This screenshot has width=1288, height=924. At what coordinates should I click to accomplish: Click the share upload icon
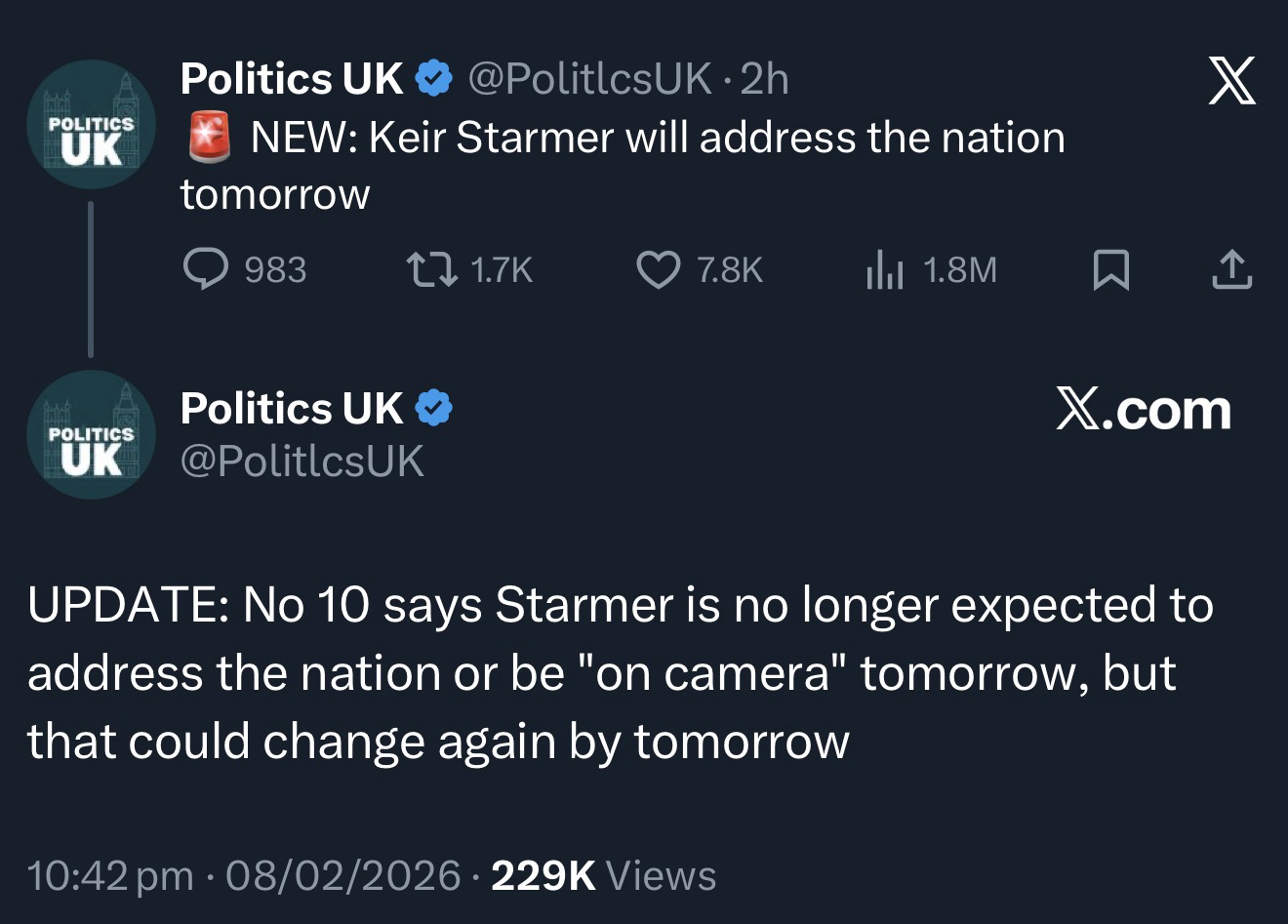click(x=1231, y=270)
